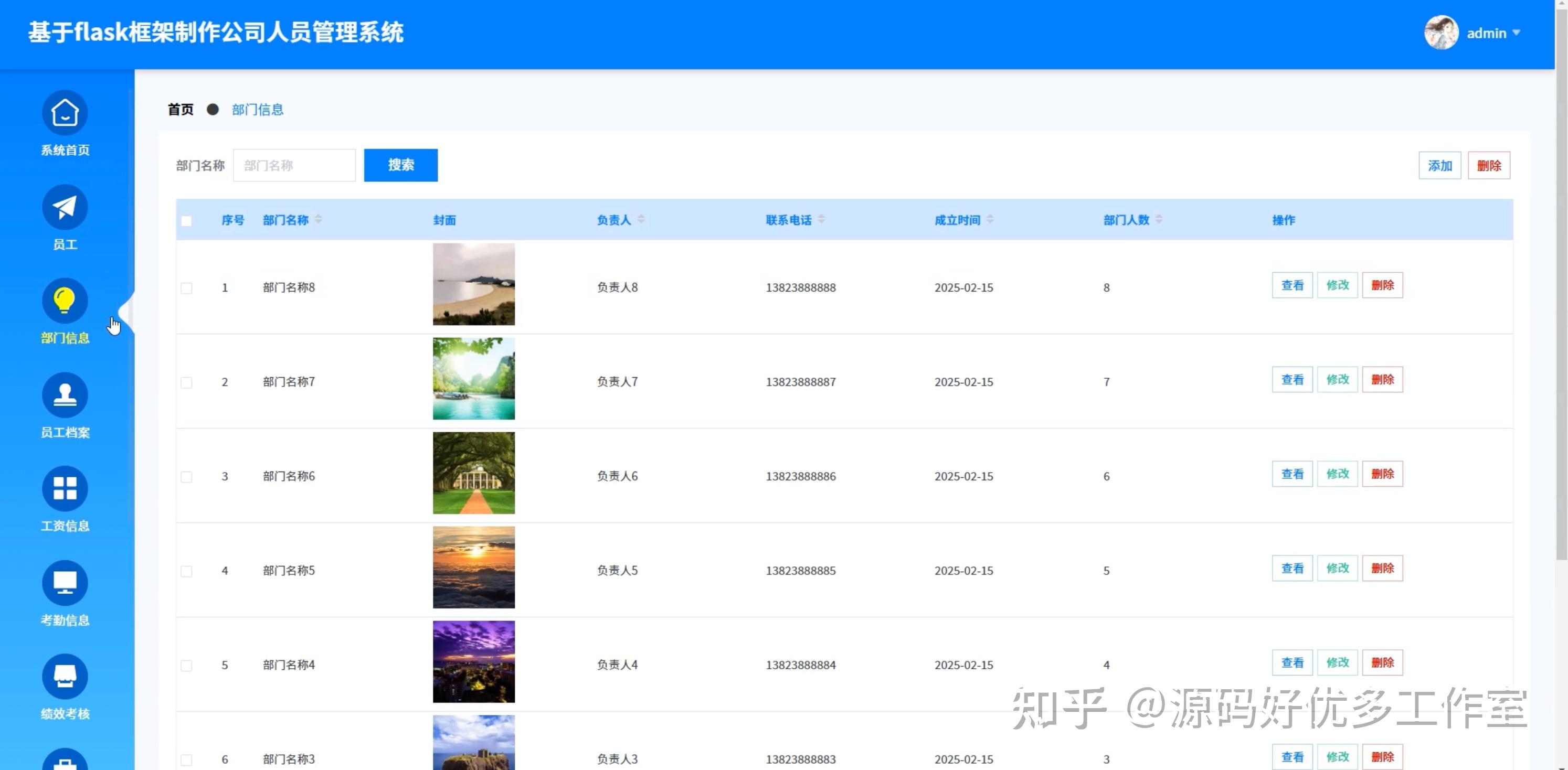Screen dimensions: 1568x770
Task: Click the admin avatar picture
Action: point(1441,31)
